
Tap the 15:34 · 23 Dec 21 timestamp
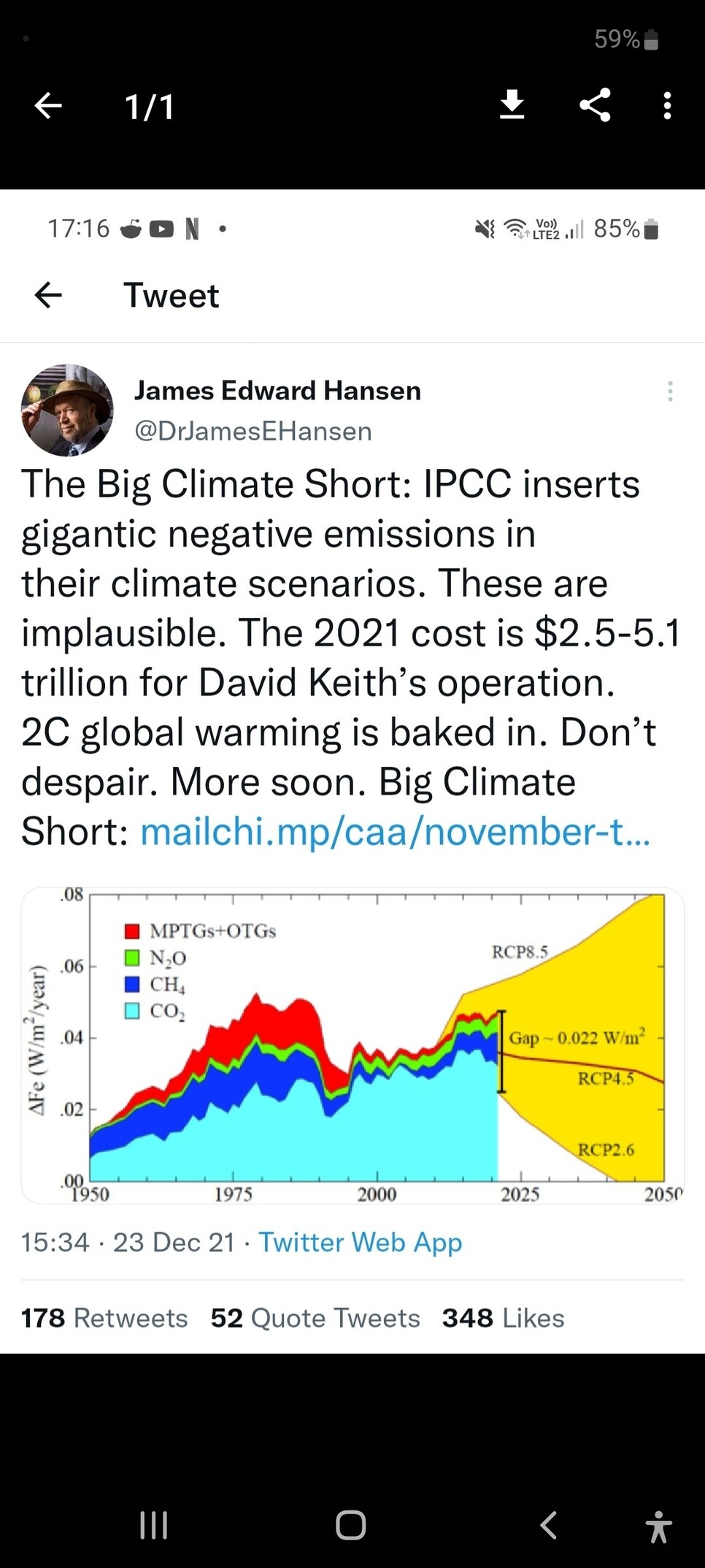point(128,1242)
